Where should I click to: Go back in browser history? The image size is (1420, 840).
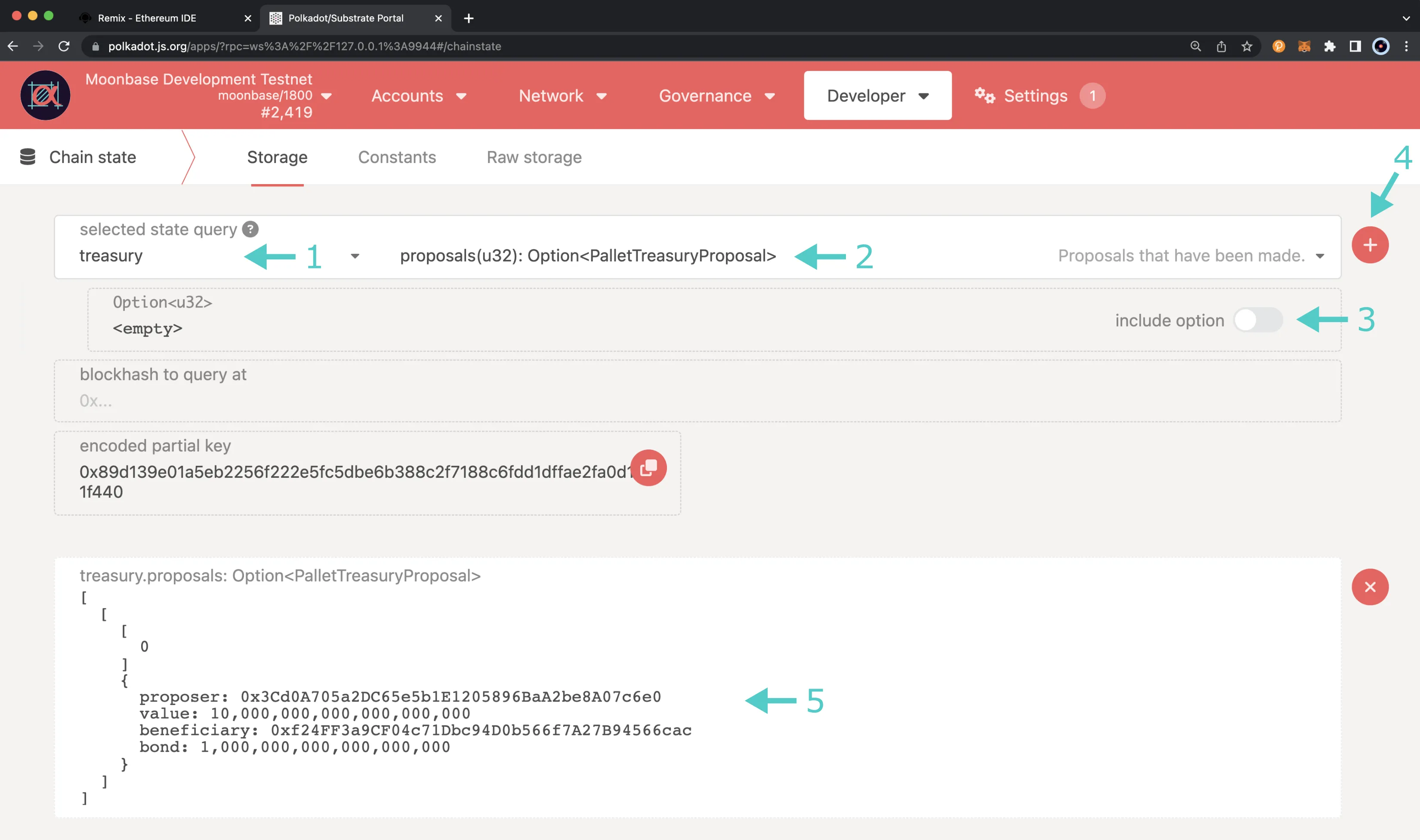13,46
